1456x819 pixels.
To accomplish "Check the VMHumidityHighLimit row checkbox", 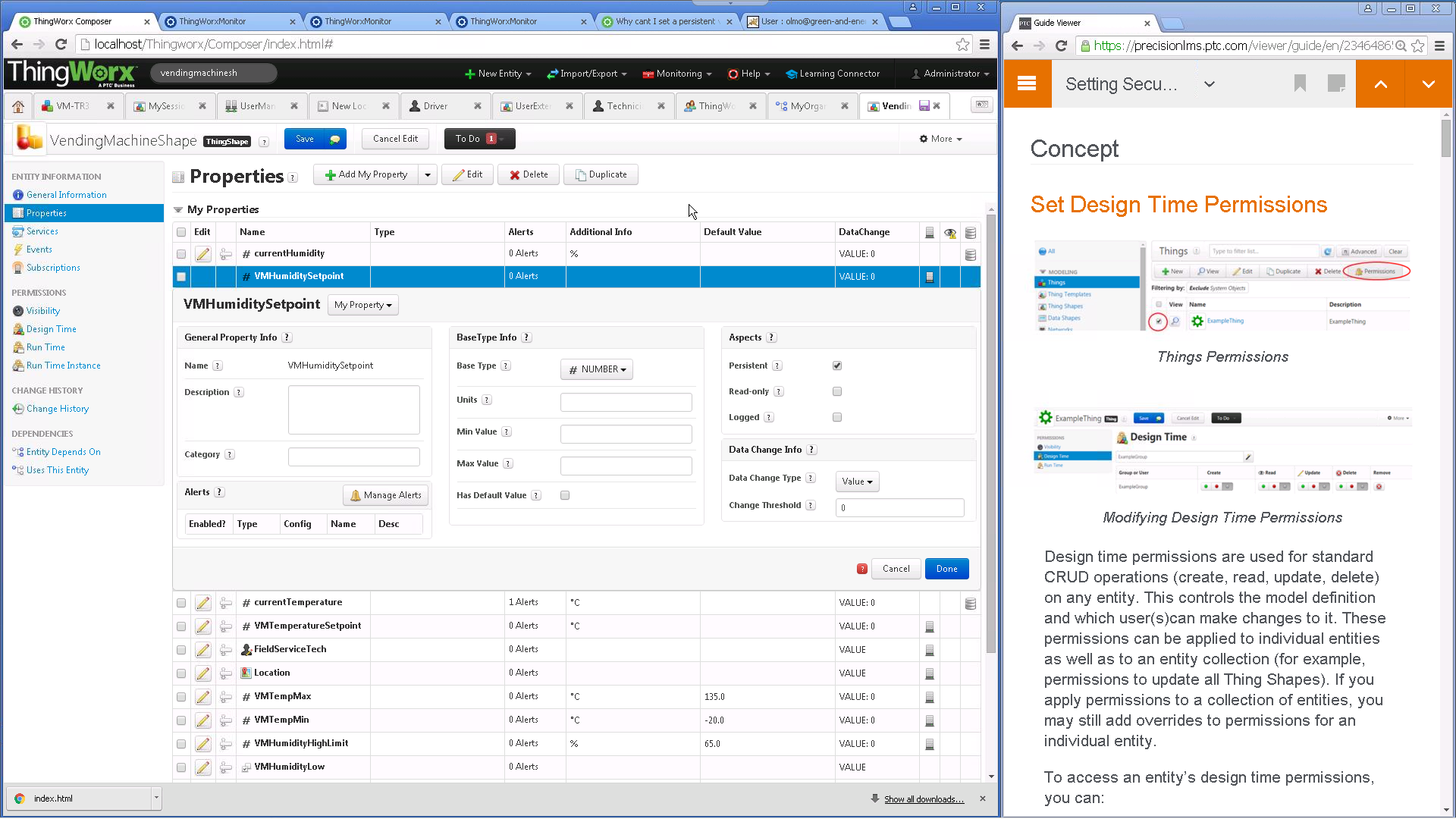I will tap(181, 744).
